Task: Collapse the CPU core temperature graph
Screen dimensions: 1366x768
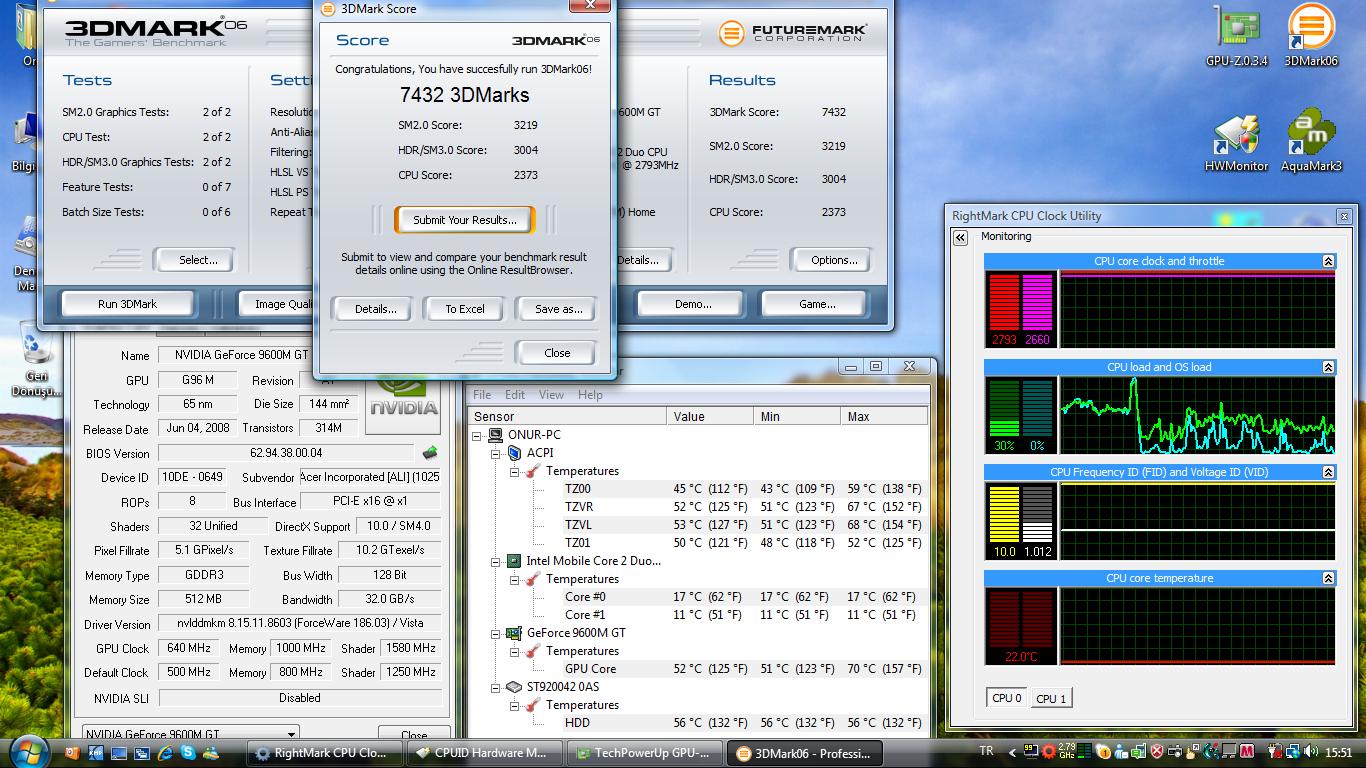Action: (x=1328, y=578)
